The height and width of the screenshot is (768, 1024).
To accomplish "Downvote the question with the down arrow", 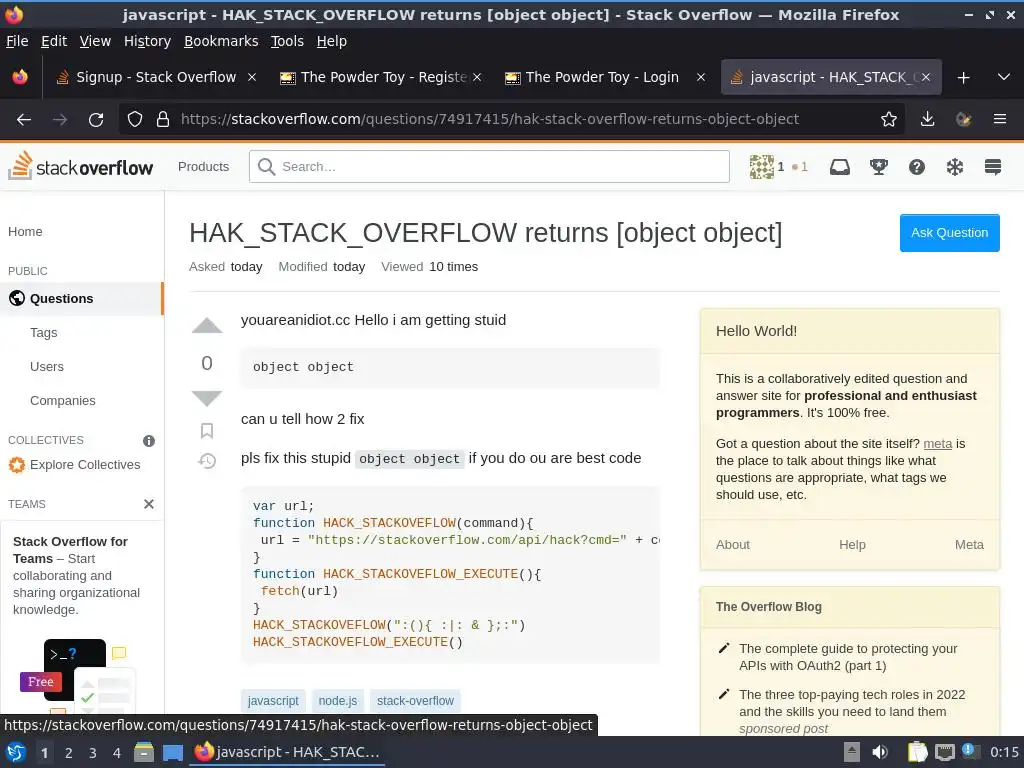I will (x=207, y=398).
